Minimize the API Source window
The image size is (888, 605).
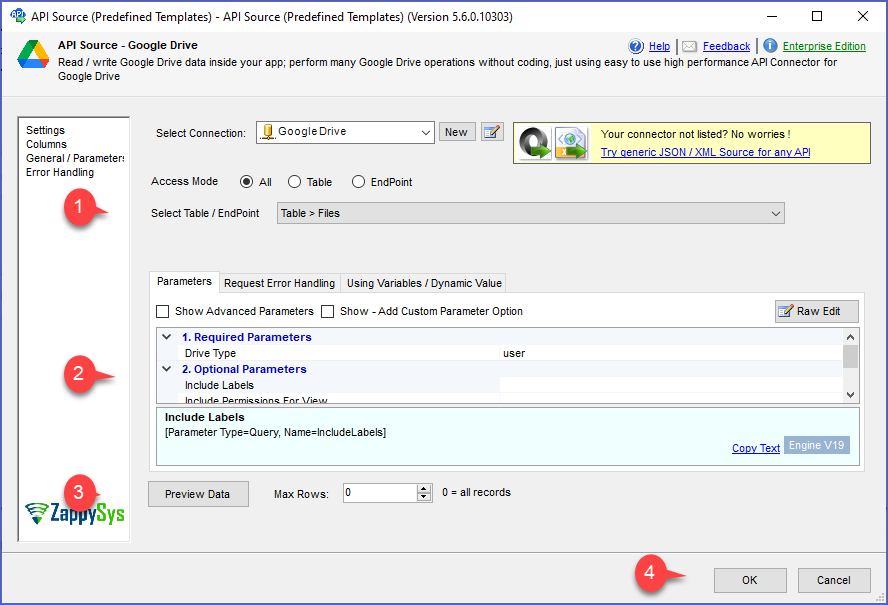tap(771, 16)
